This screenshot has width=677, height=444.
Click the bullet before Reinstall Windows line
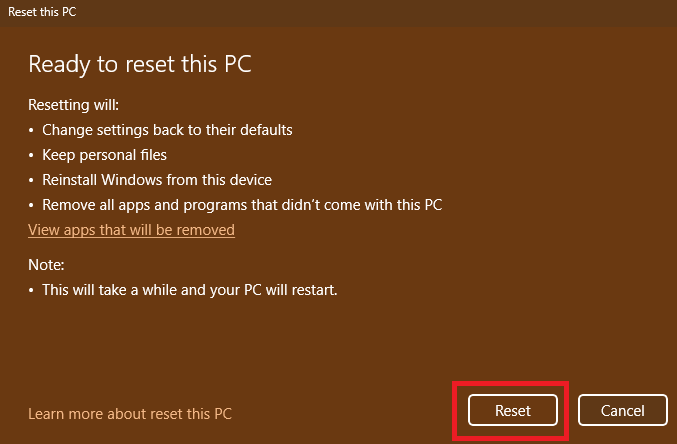[x=31, y=180]
